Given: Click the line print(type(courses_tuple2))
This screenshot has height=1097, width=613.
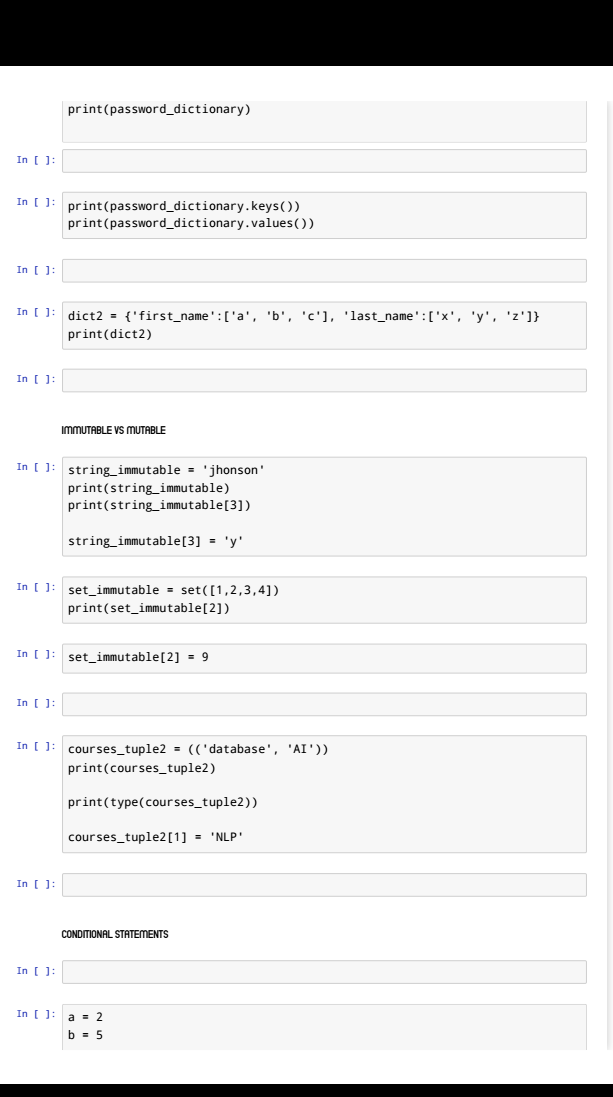Looking at the screenshot, I should [x=162, y=802].
